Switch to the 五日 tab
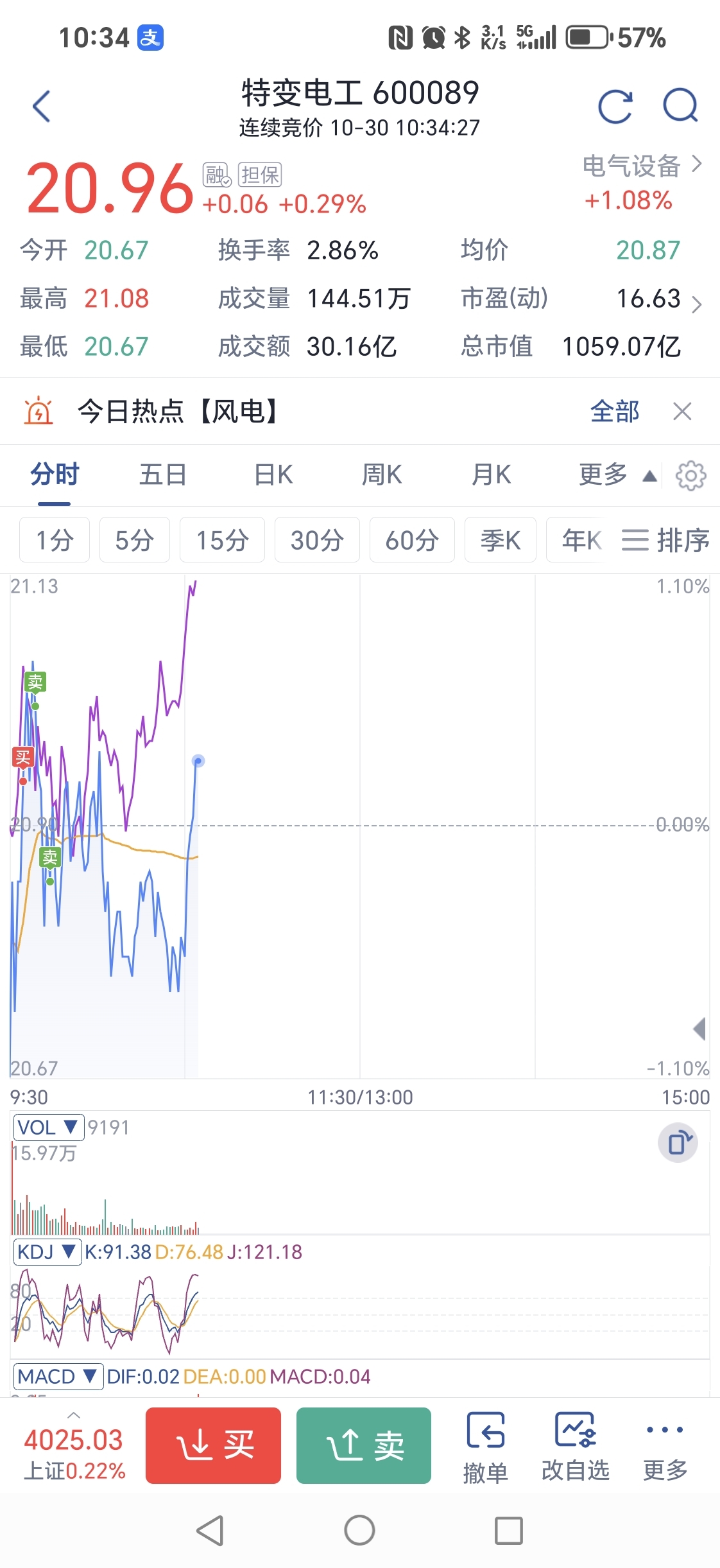 click(x=163, y=475)
